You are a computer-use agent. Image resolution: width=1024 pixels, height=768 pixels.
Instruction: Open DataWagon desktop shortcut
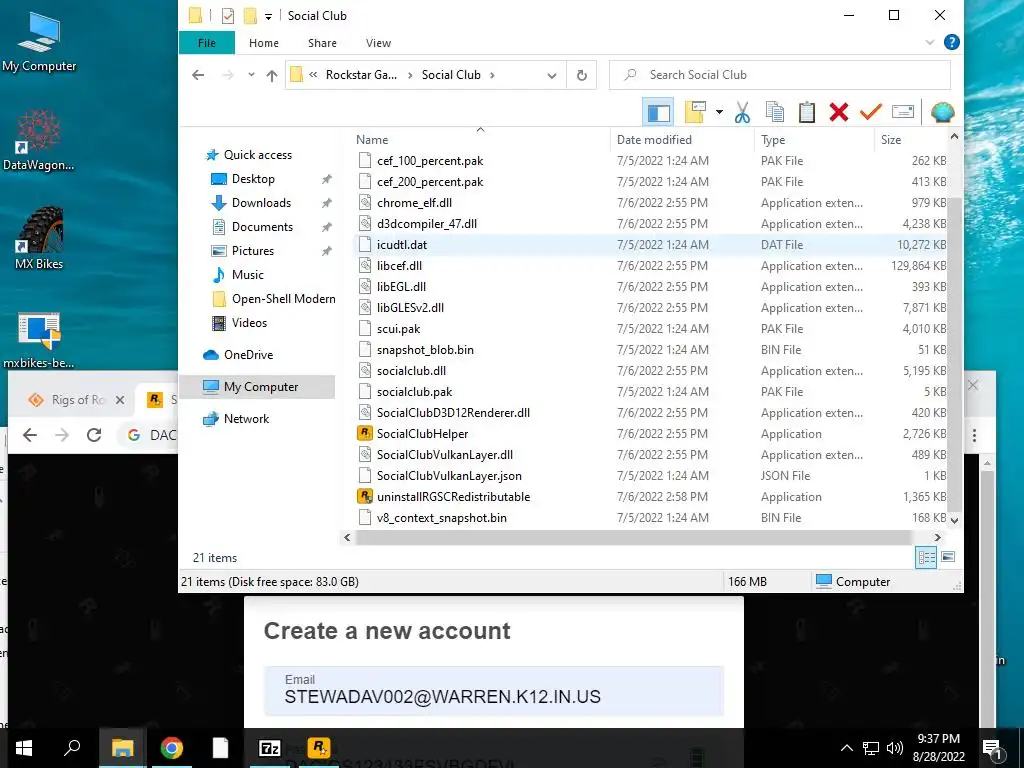pos(39,140)
